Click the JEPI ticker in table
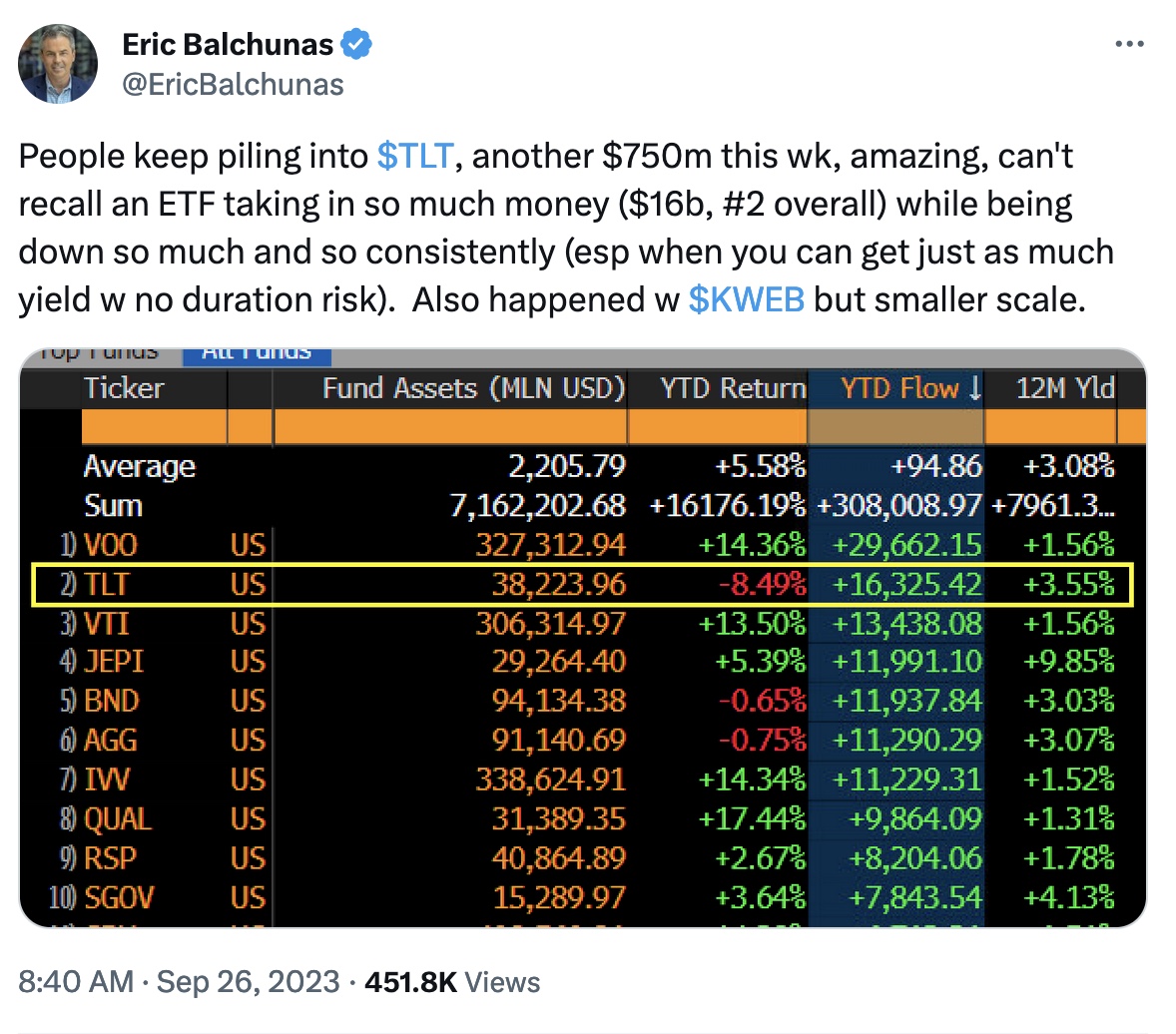Screen dimensions: 1176x1034 [114, 662]
